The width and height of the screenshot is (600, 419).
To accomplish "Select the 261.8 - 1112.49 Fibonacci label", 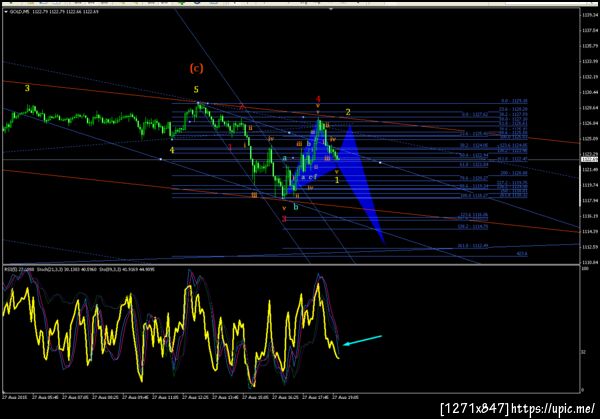I will (x=473, y=246).
